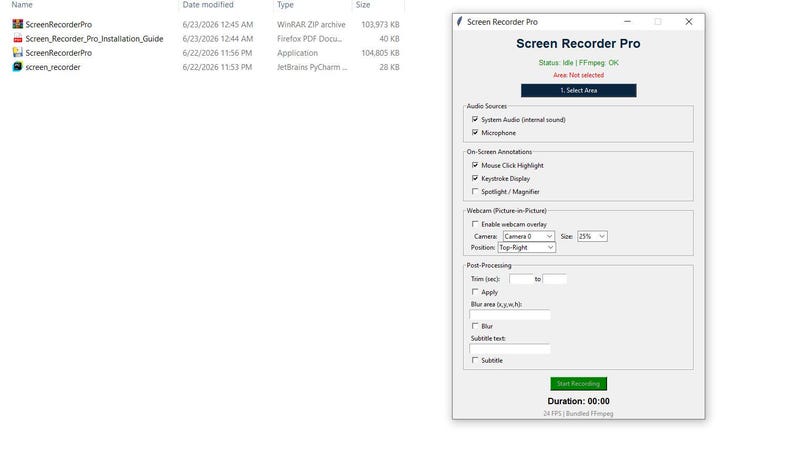This screenshot has width=794, height=452.
Task: Open the Camera 0 dropdown
Action: coord(529,236)
